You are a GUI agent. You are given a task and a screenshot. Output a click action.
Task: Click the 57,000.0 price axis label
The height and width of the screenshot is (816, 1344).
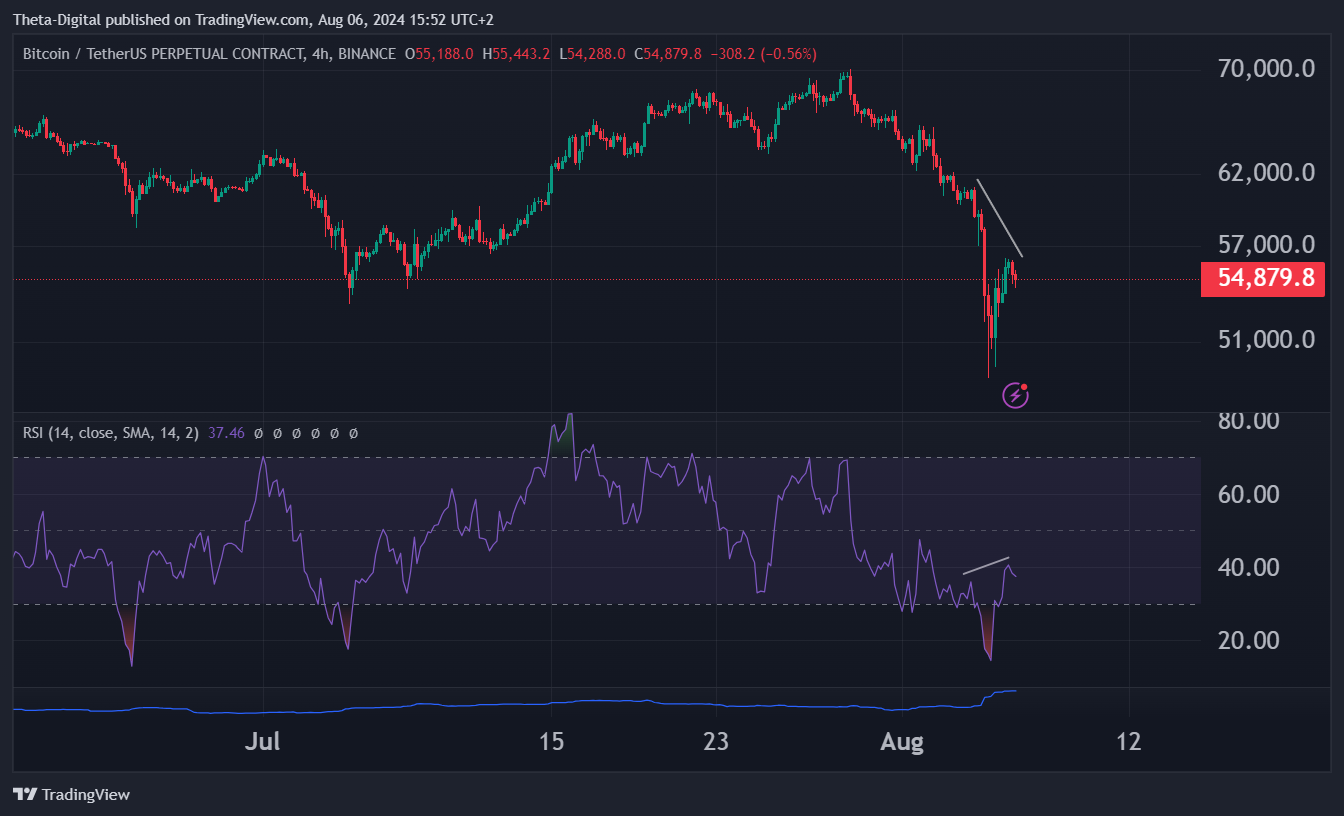point(1266,245)
